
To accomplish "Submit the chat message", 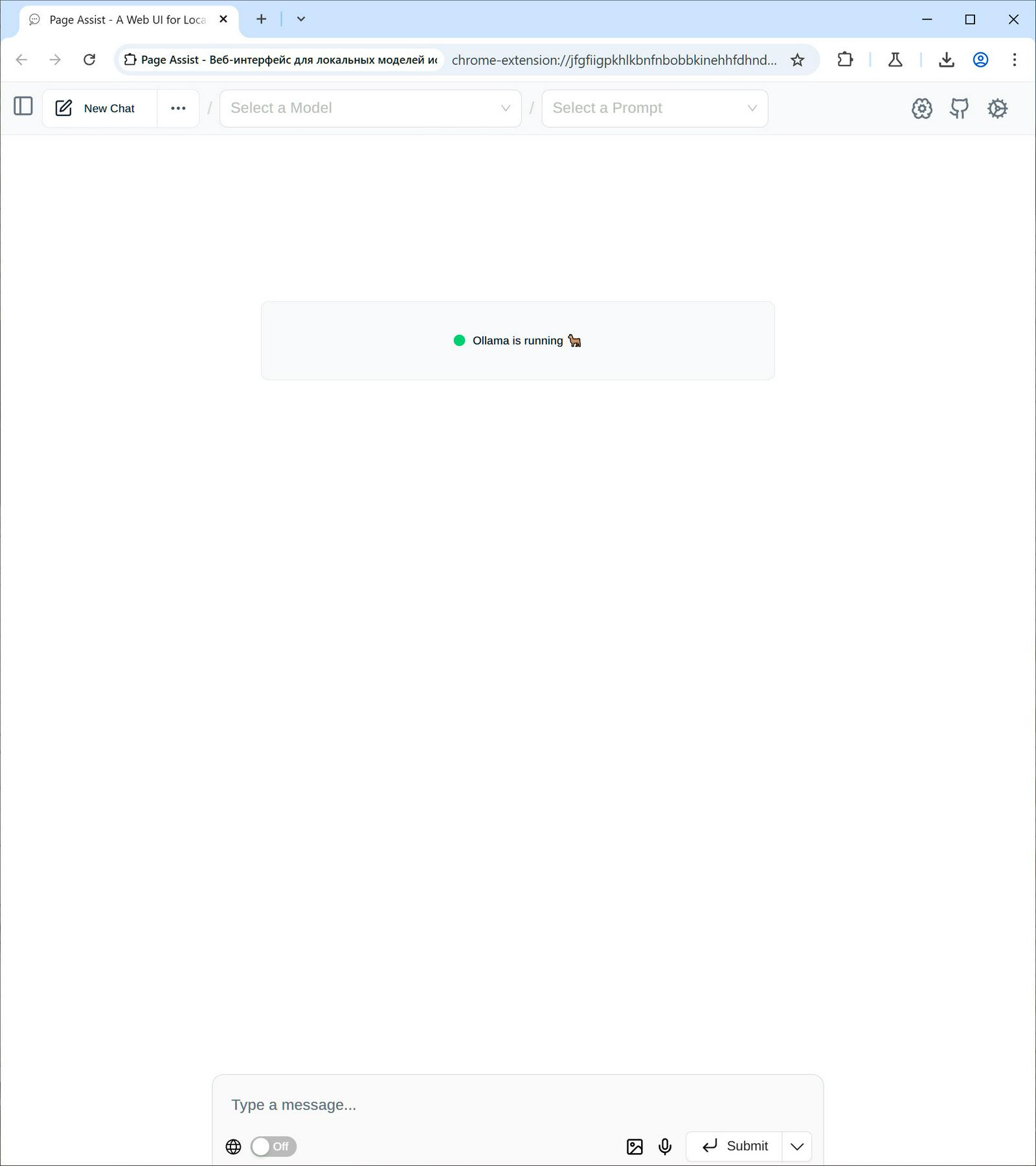I will (x=734, y=1146).
